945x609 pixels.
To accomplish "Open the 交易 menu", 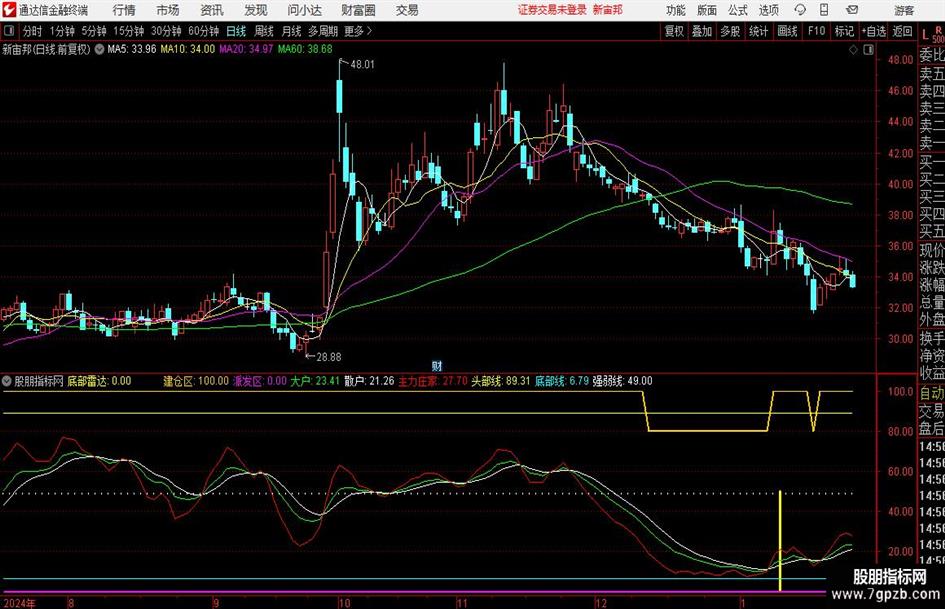I will pos(407,10).
